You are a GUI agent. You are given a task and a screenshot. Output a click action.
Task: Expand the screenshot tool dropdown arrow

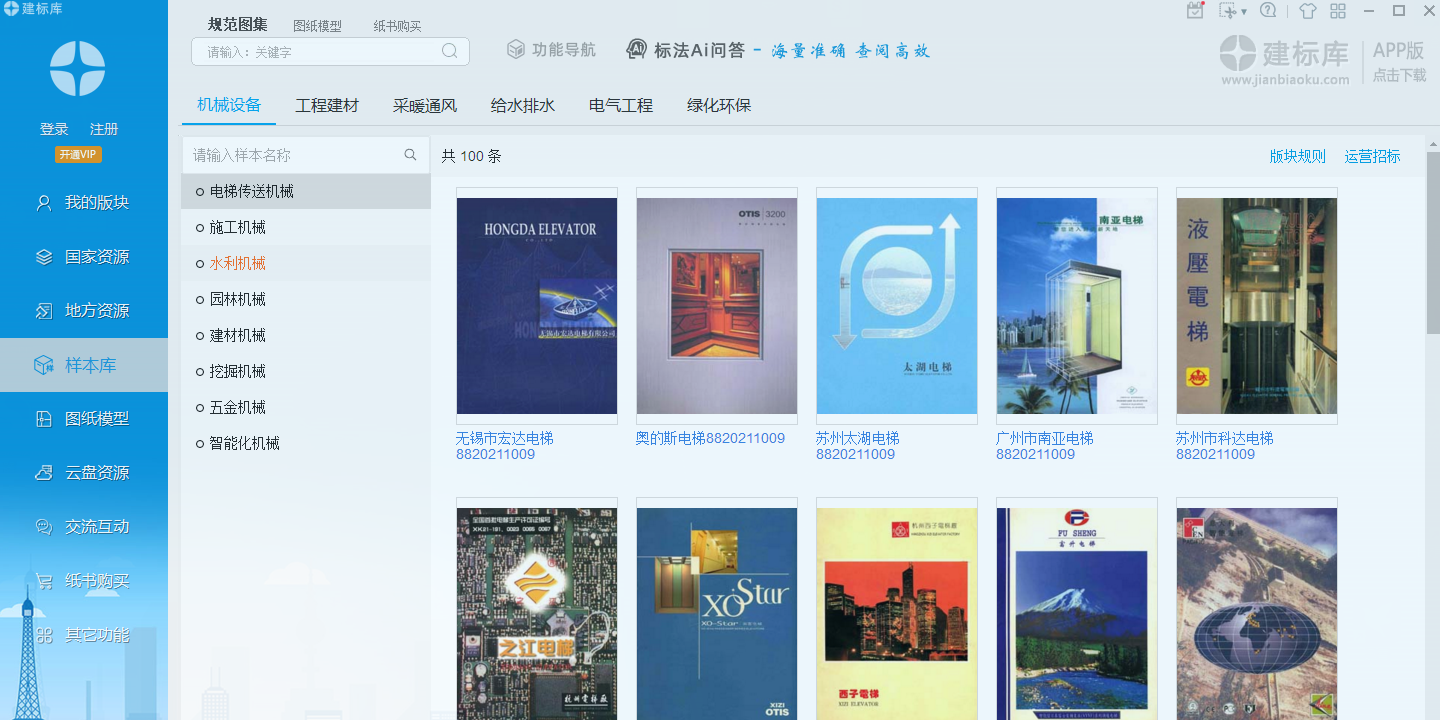click(x=1244, y=11)
